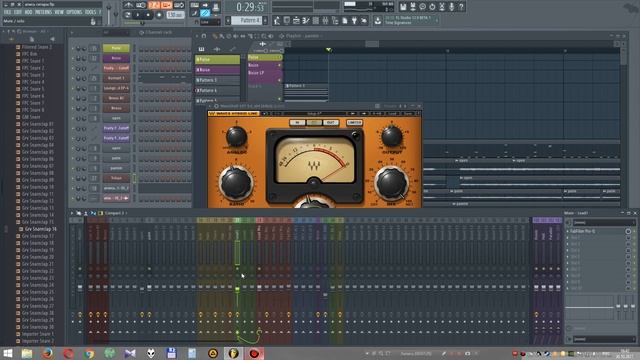
Task: Select the GR meter mode button
Action: pos(314,122)
